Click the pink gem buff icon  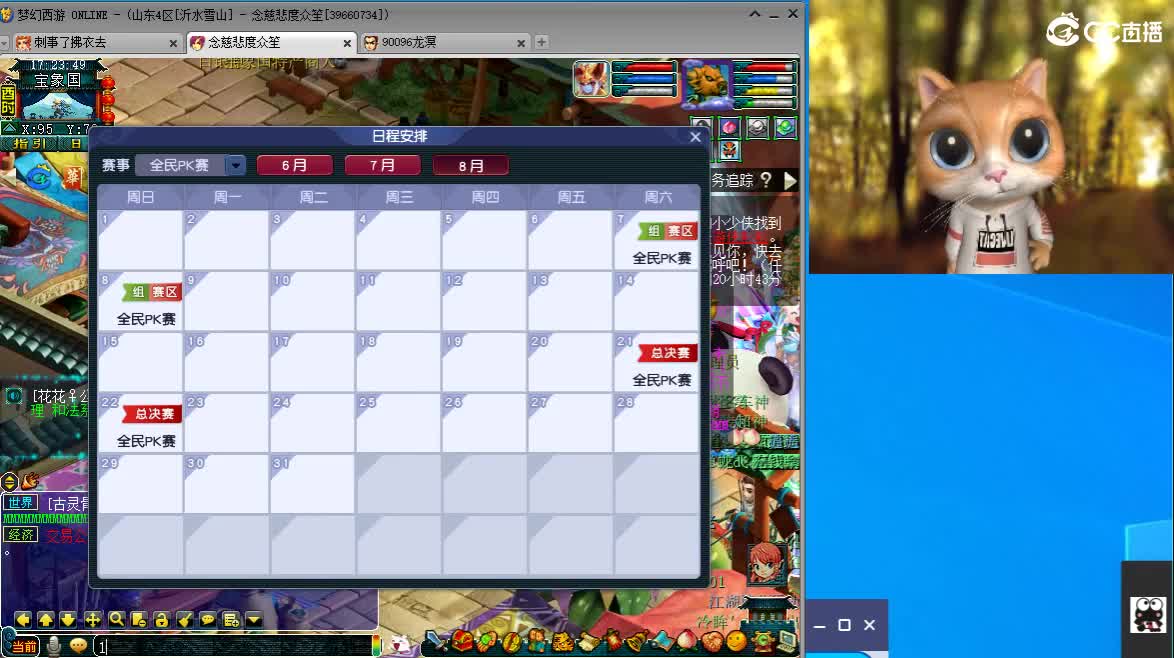pyautogui.click(x=729, y=127)
